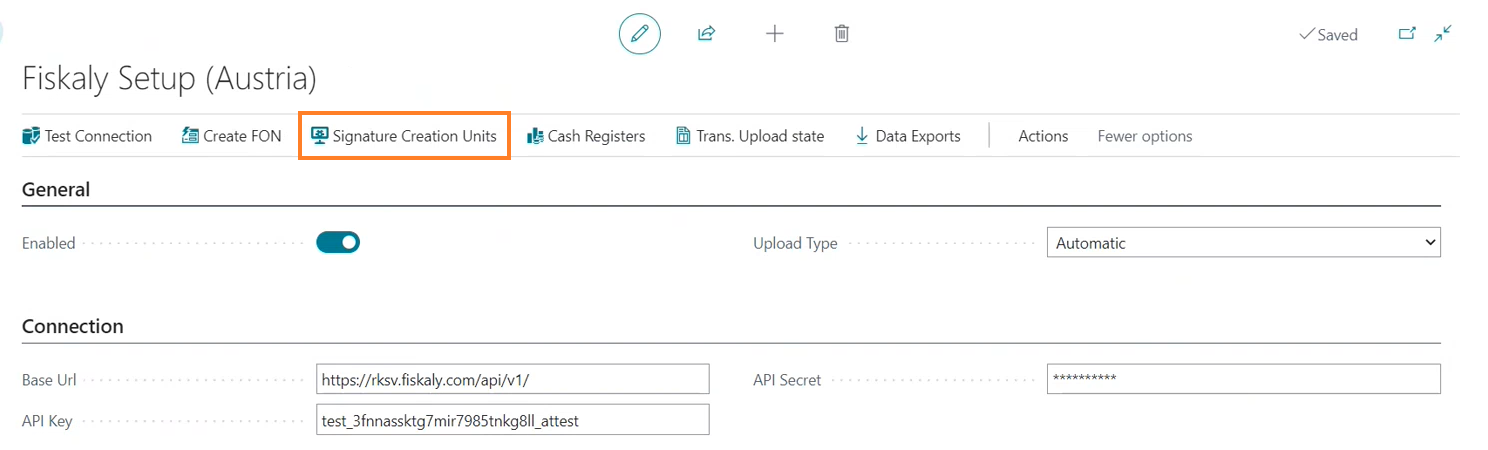Click the plus icon to create new record
Image resolution: width=1488 pixels, height=450 pixels.
pos(775,34)
